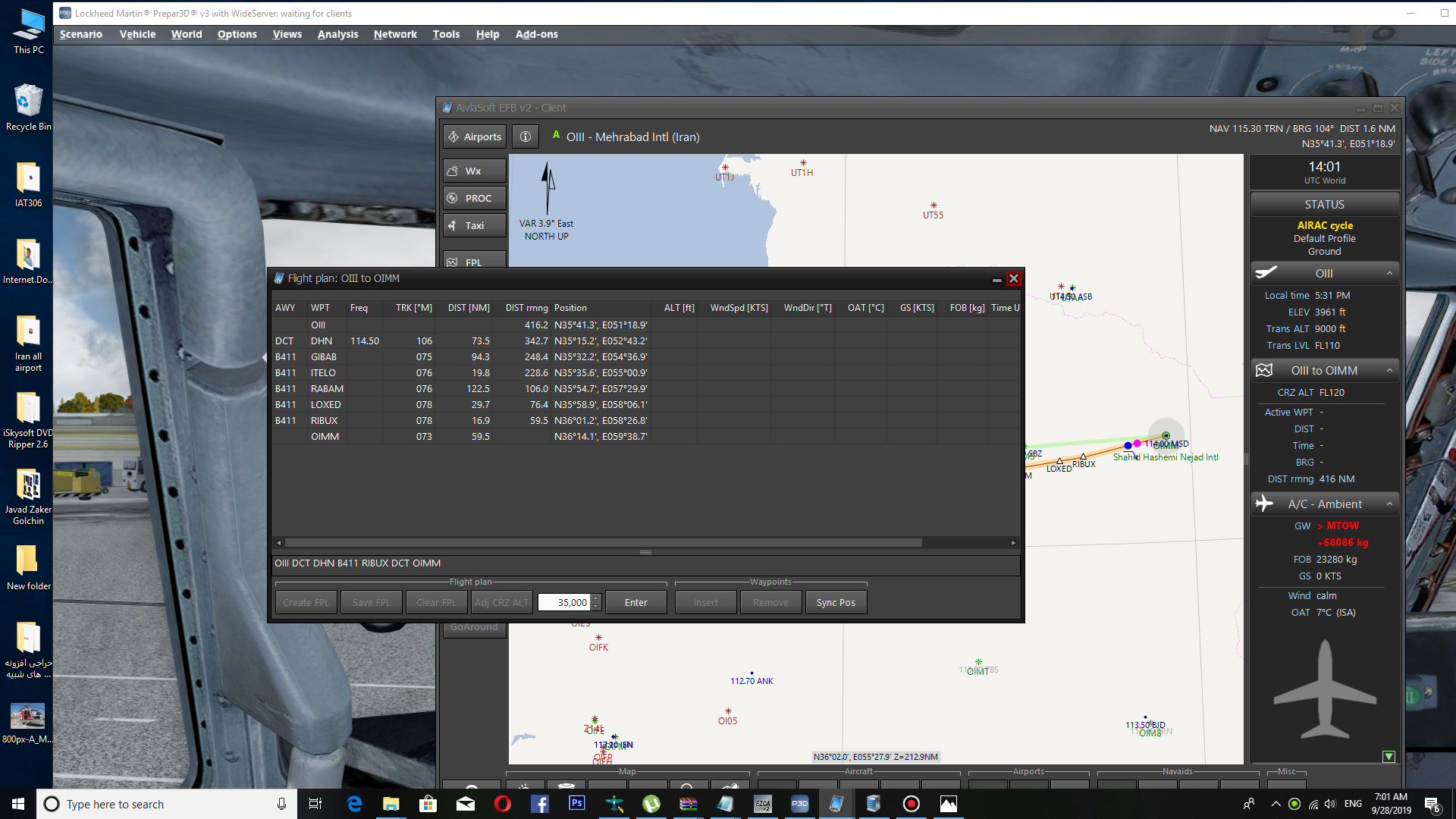
Task: Click the A/C - Ambient aircraft icon
Action: coord(1264,504)
